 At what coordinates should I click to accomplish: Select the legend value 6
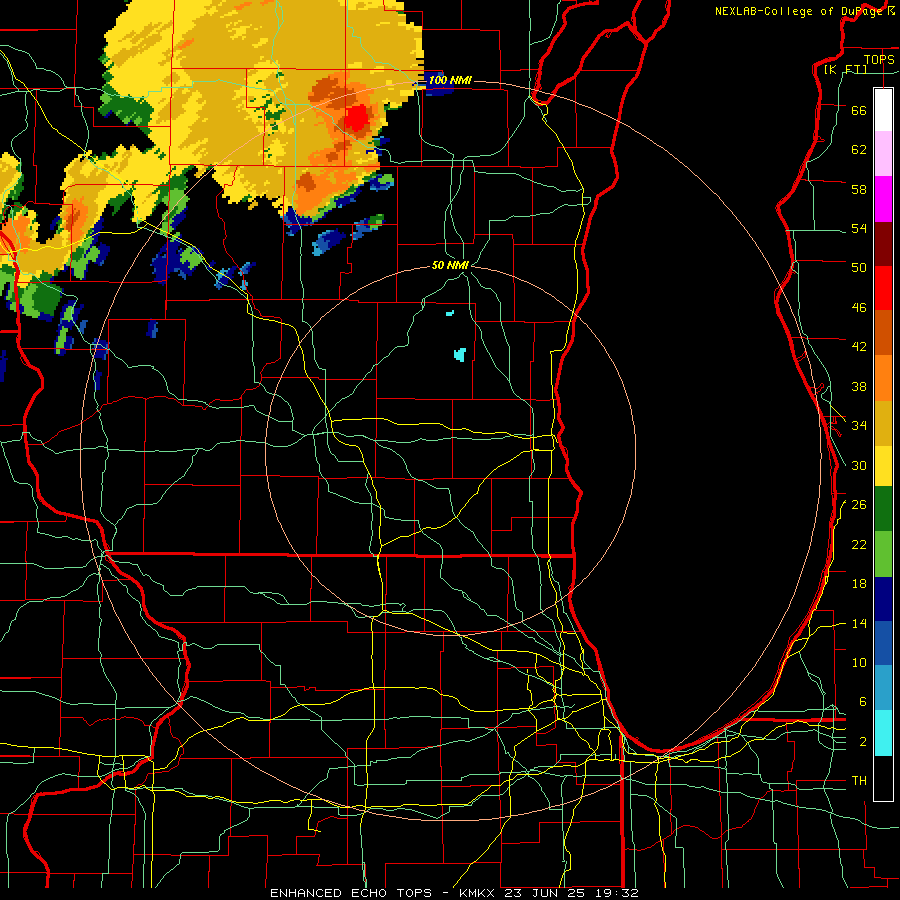pyautogui.click(x=863, y=701)
